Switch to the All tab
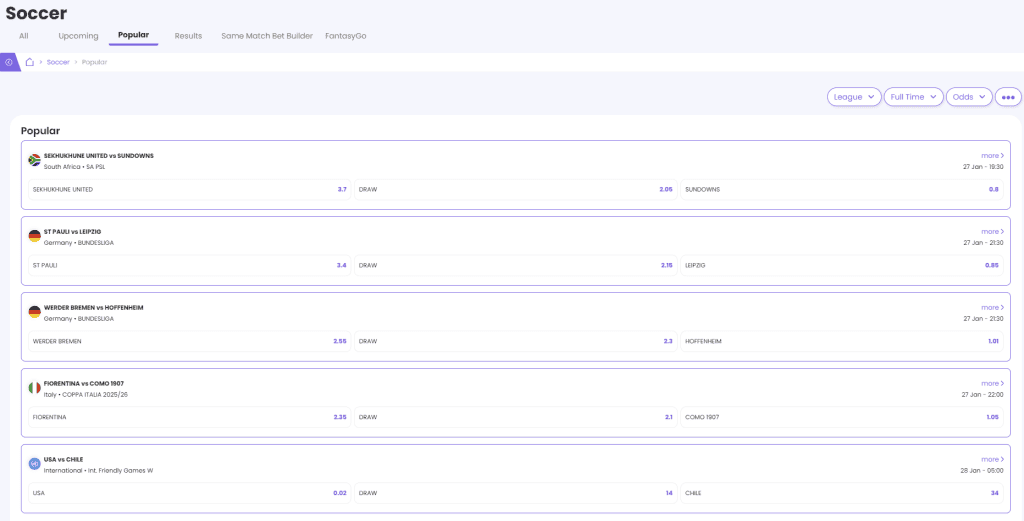Viewport: 1024px width, 521px height. pos(24,36)
